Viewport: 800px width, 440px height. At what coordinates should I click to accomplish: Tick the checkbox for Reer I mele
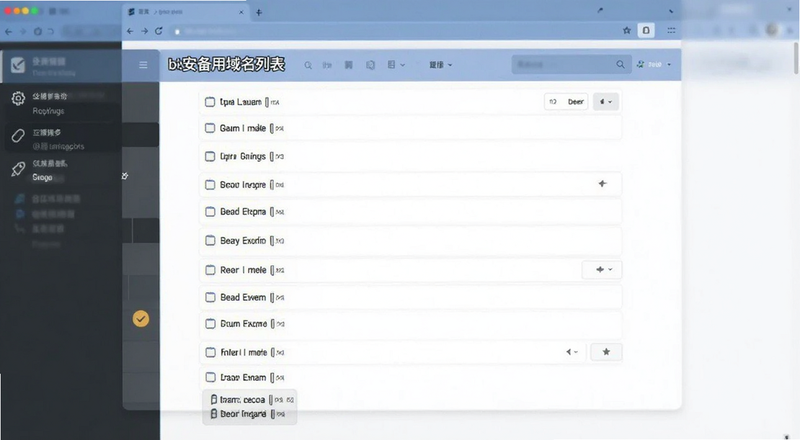point(210,270)
